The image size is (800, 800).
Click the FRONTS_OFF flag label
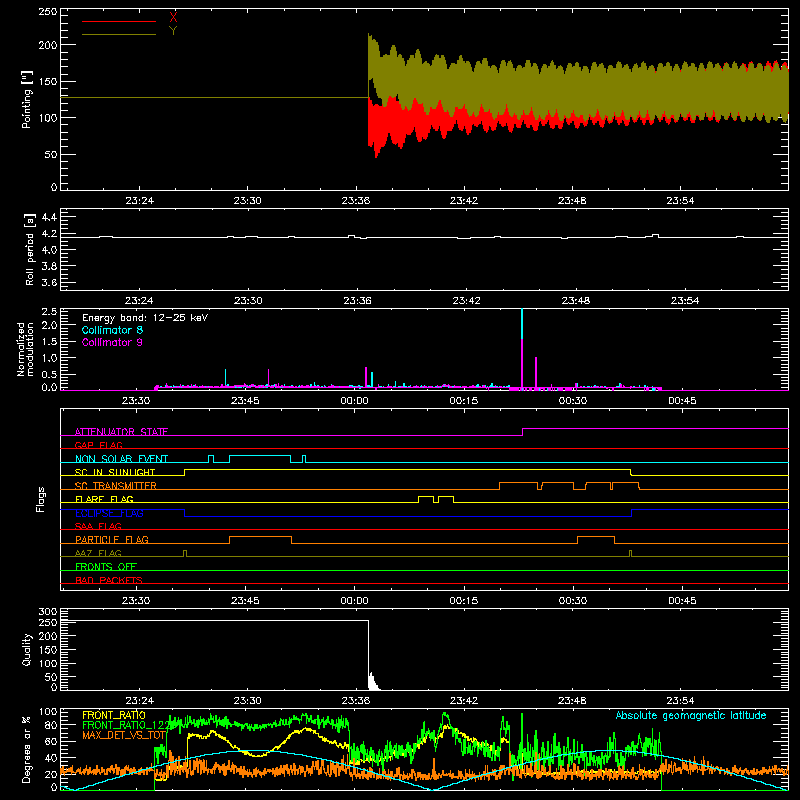tap(106, 566)
